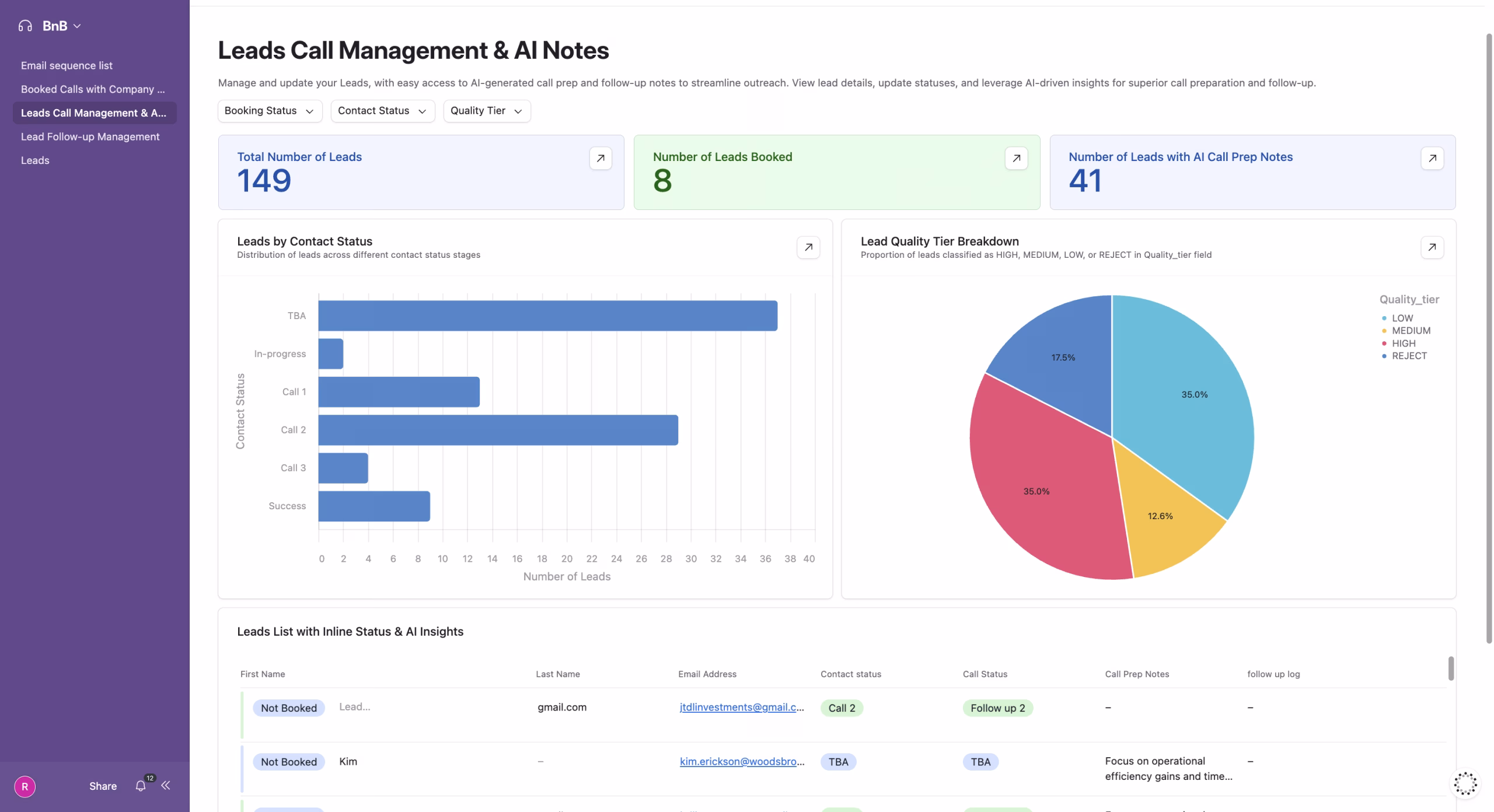
Task: Expand AI Call Prep Notes card
Action: coord(1432,158)
